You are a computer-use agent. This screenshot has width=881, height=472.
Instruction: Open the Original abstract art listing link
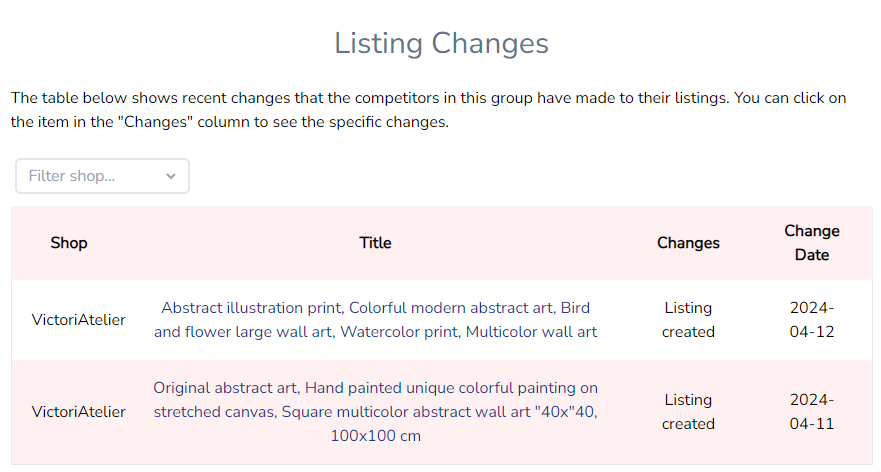pos(375,411)
